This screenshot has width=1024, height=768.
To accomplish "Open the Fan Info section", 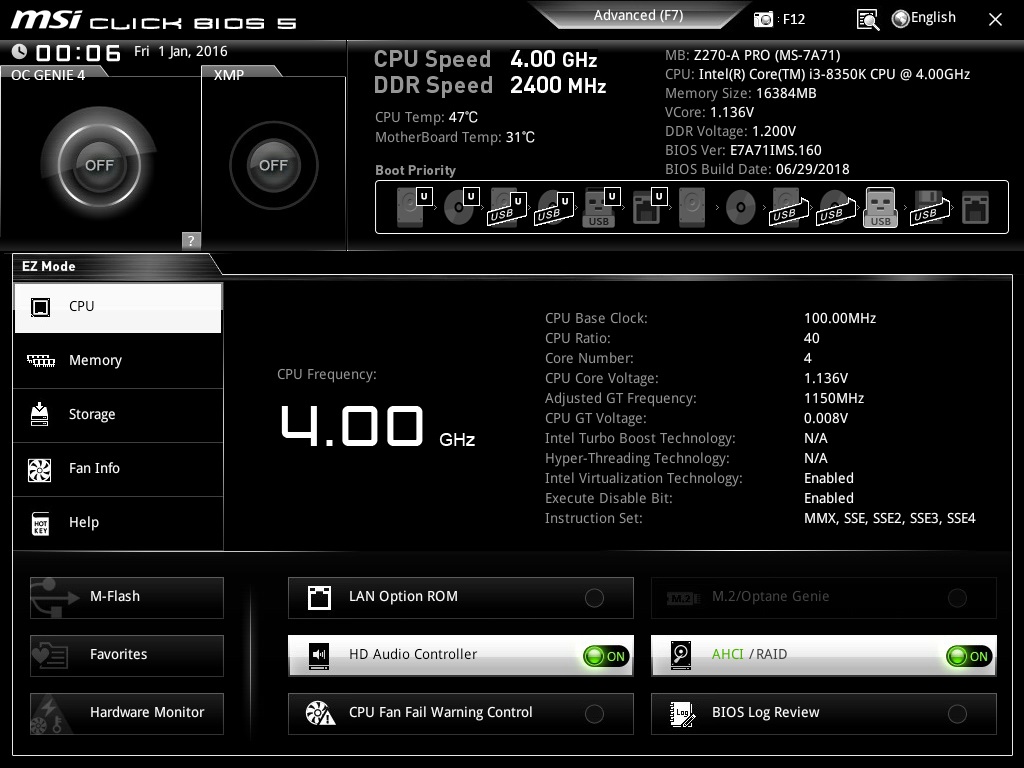I will 118,468.
